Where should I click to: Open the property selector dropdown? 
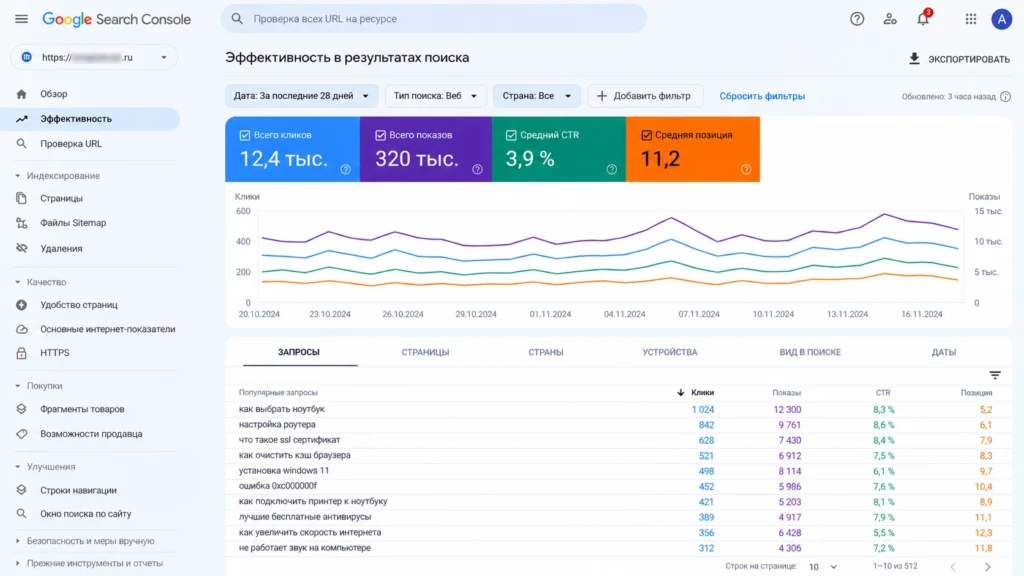94,57
